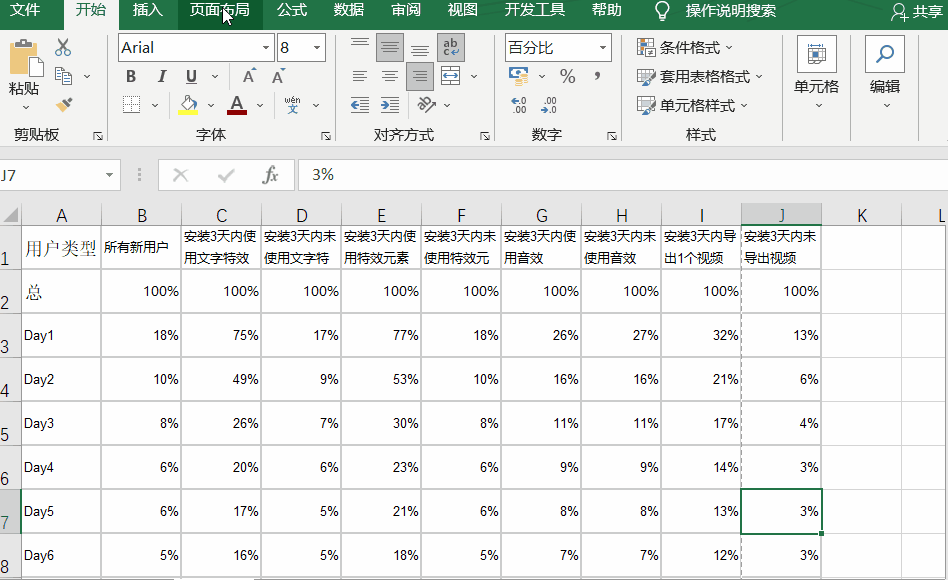
Task: Click the decrease decimal icon
Action: coord(549,105)
